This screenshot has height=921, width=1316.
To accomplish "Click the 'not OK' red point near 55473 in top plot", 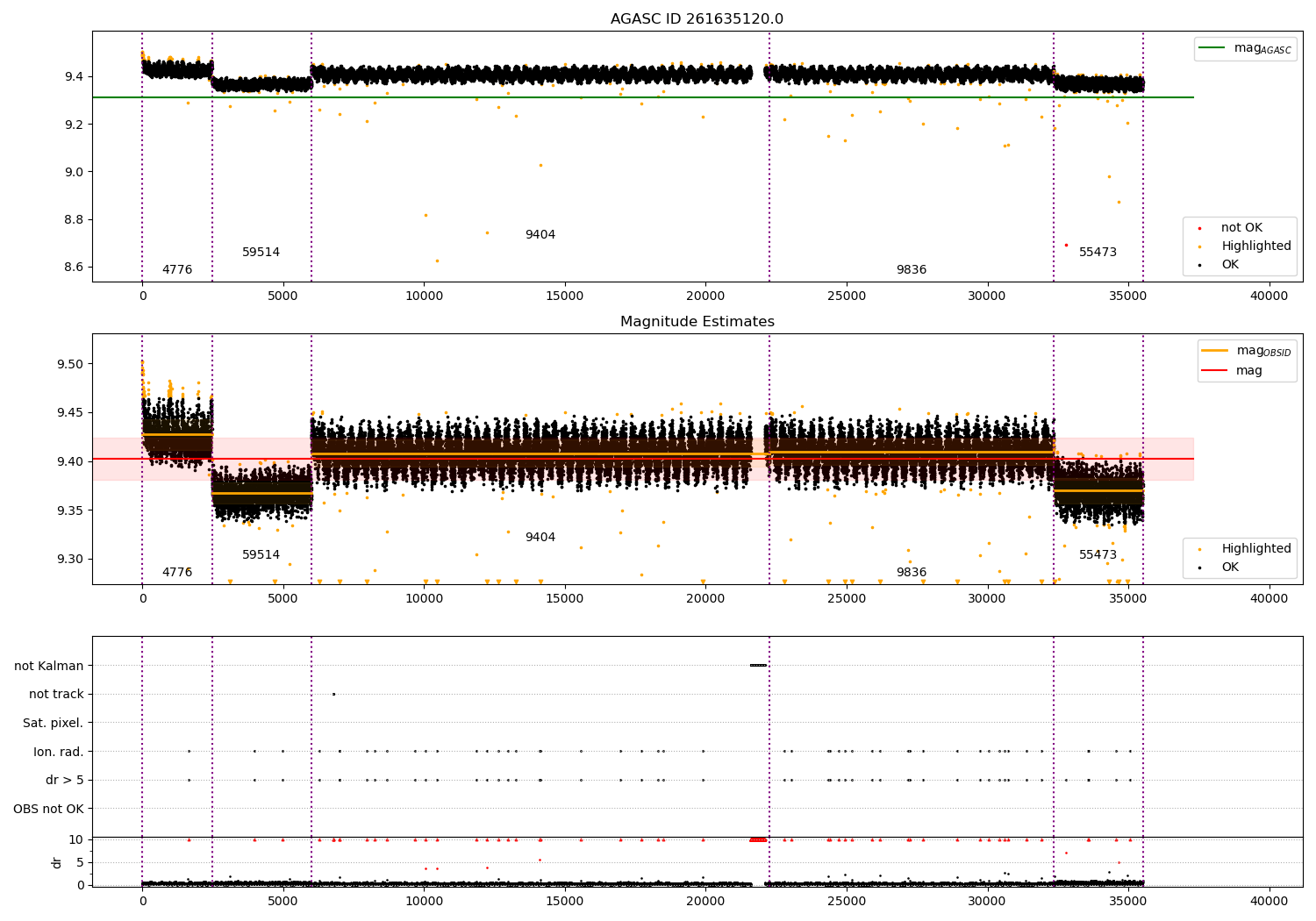I will [x=1066, y=245].
